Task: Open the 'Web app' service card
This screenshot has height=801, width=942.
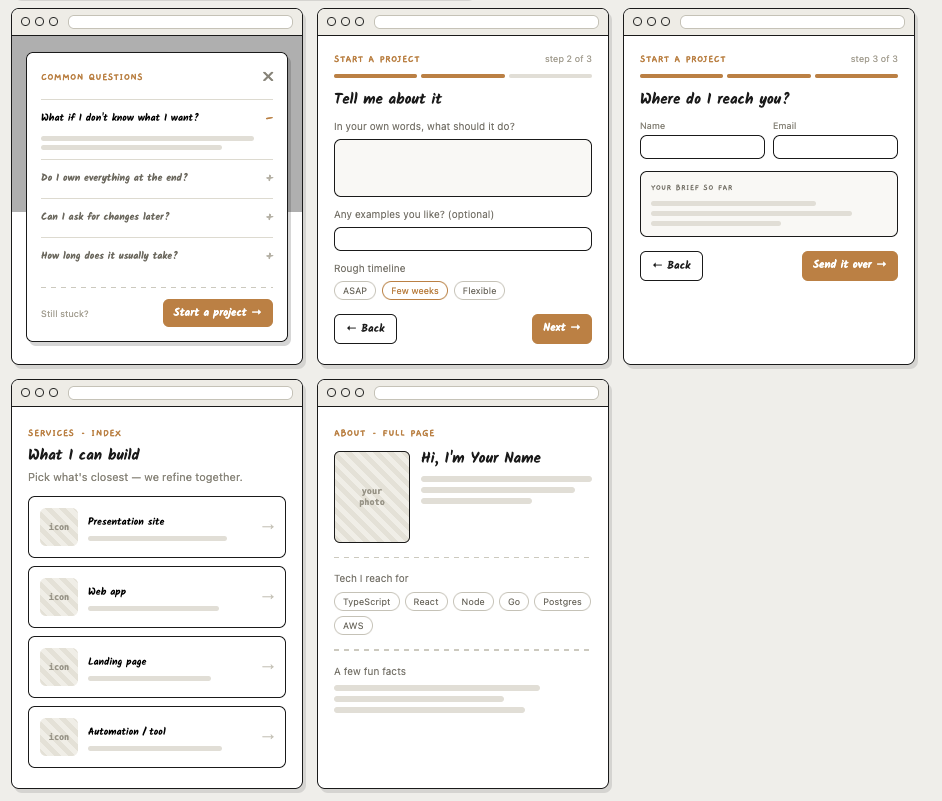Action: click(157, 597)
